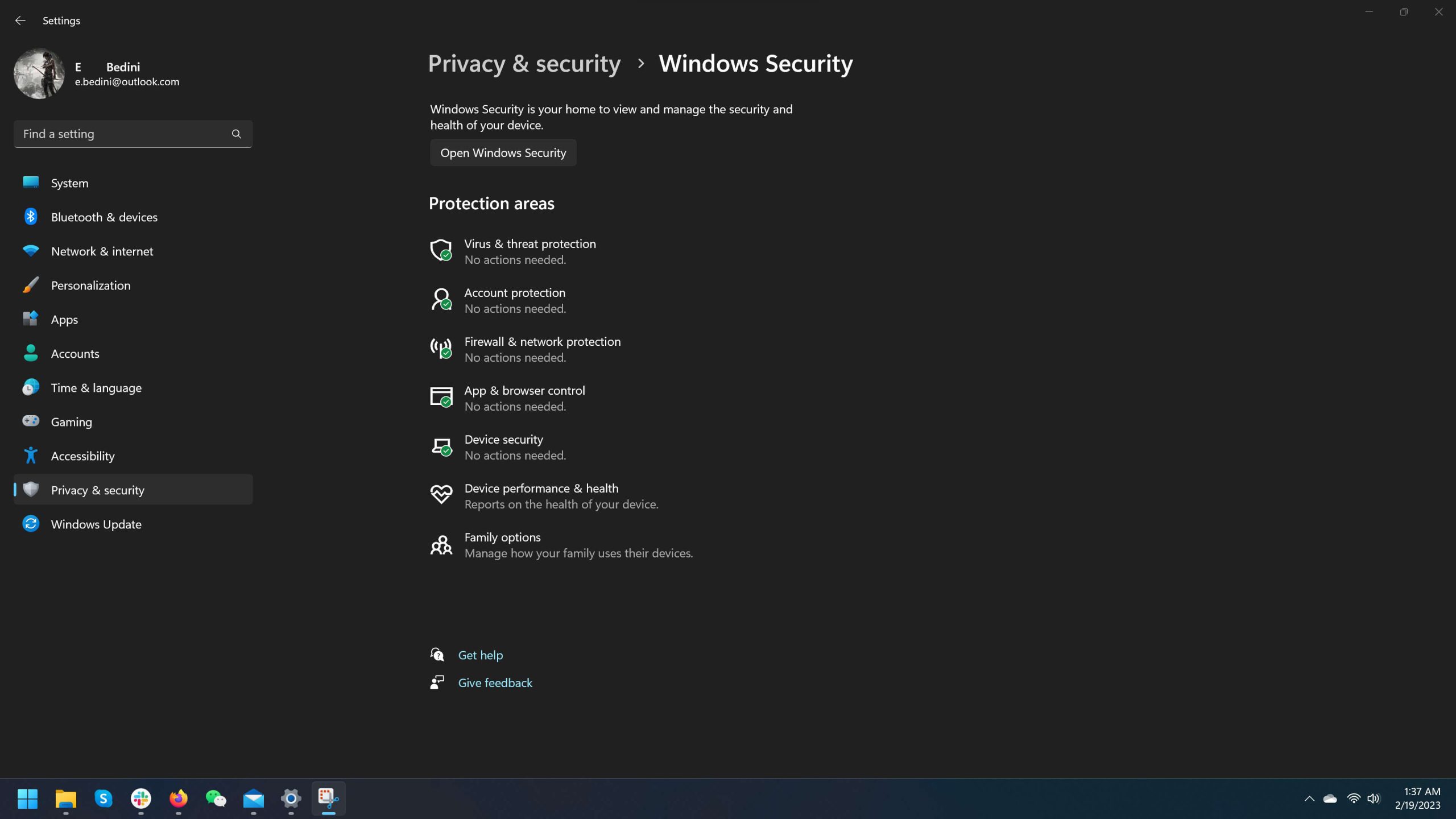Image resolution: width=1456 pixels, height=819 pixels.
Task: Open Bluetooth & devices settings
Action: coord(133,217)
